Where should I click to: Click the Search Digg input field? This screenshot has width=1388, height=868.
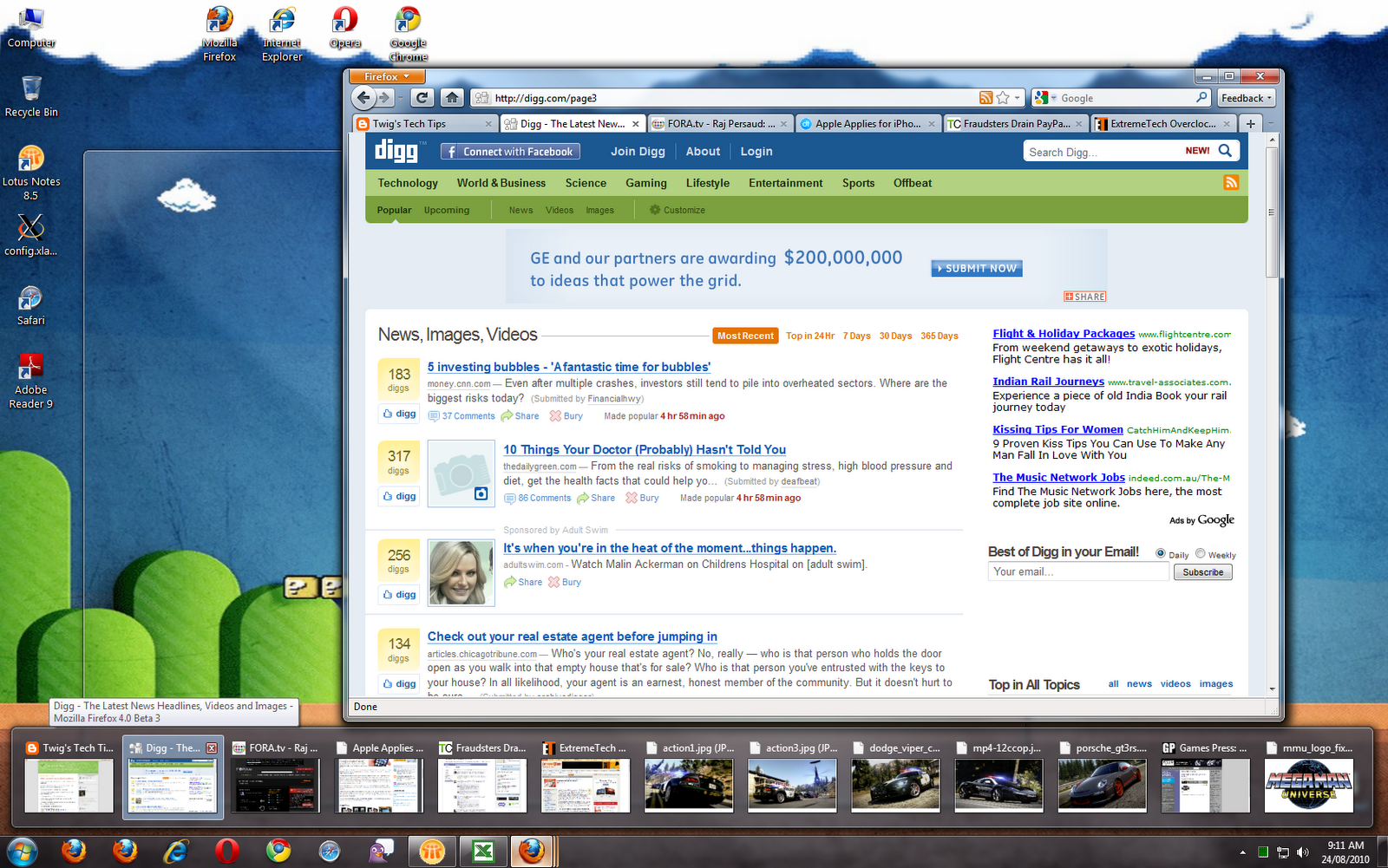1102,152
